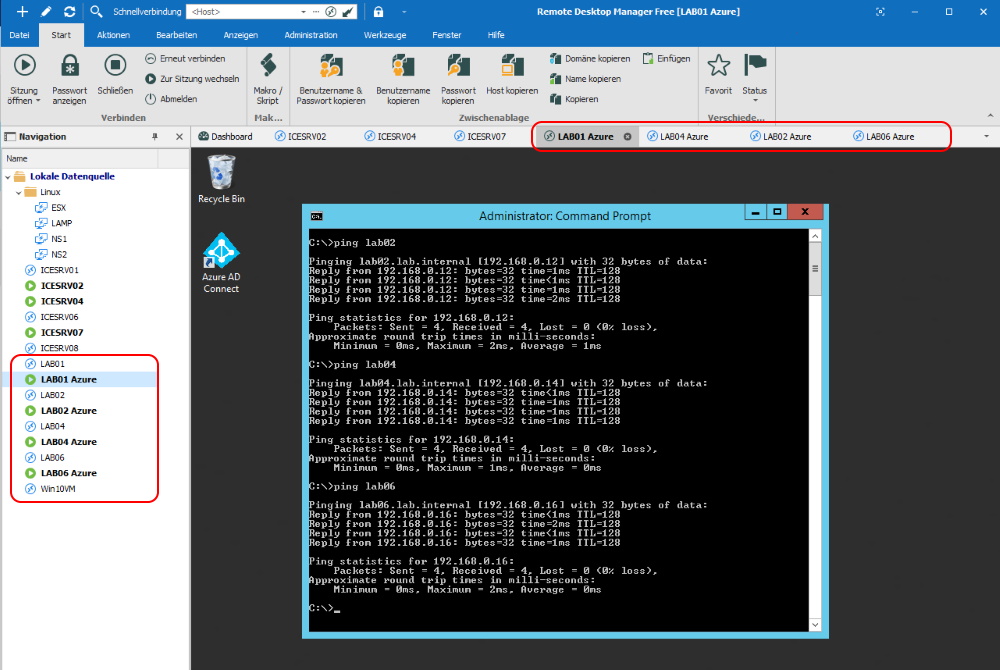The width and height of the screenshot is (1000, 670).
Task: Click the Schließen stop icon
Action: coord(115,65)
